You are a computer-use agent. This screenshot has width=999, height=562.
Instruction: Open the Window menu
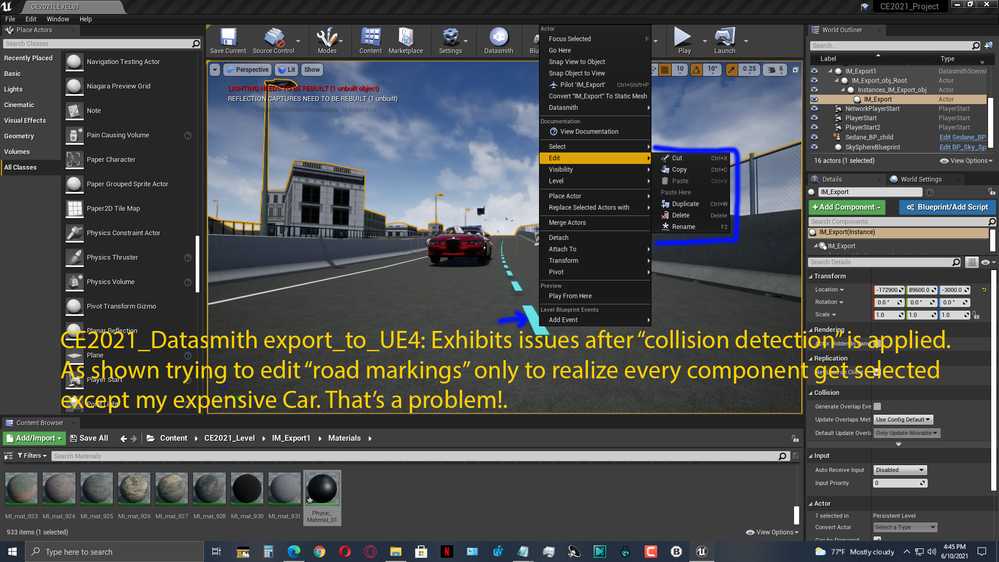(x=57, y=19)
